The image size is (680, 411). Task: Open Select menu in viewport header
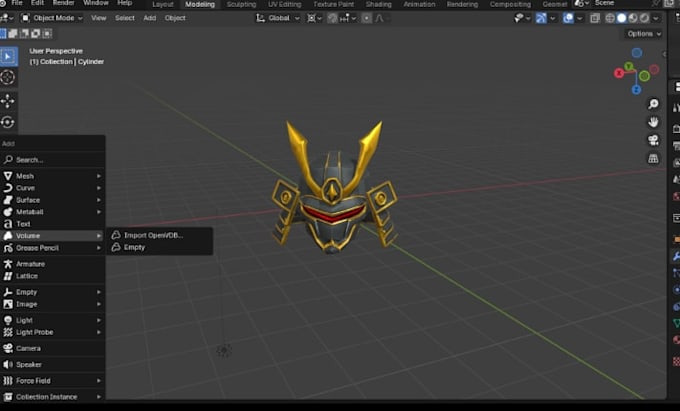[124, 18]
